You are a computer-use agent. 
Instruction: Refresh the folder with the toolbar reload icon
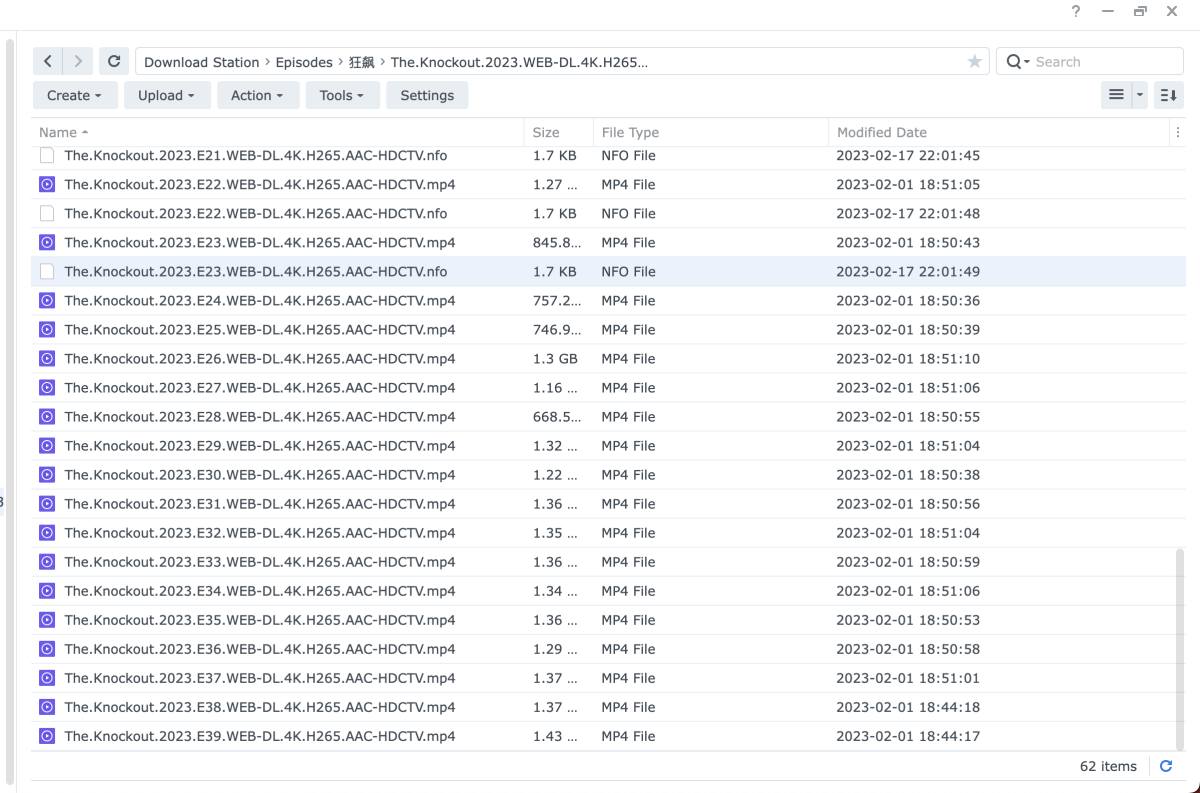(114, 61)
